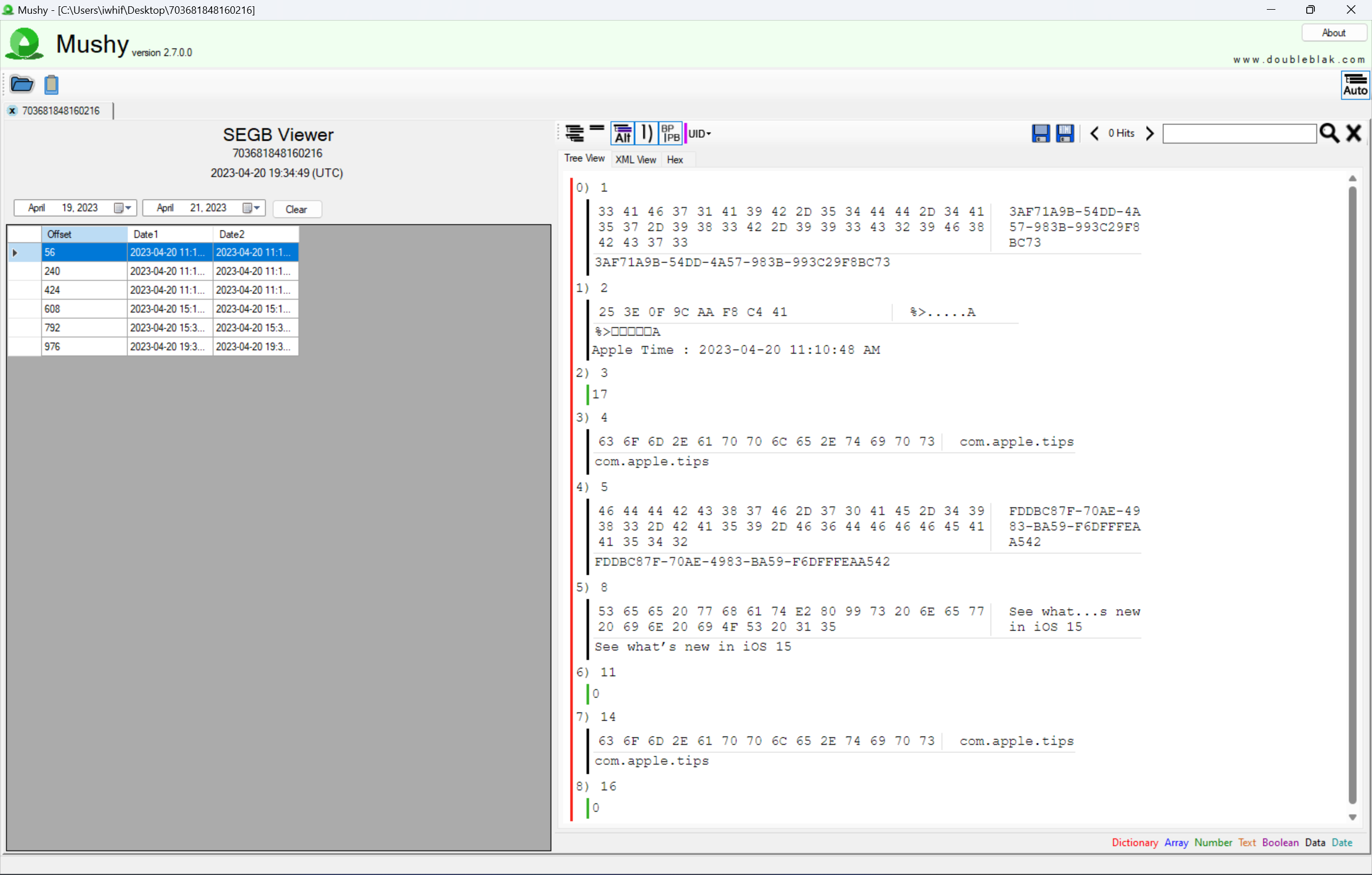Switch to the XML View tab

pyautogui.click(x=635, y=160)
